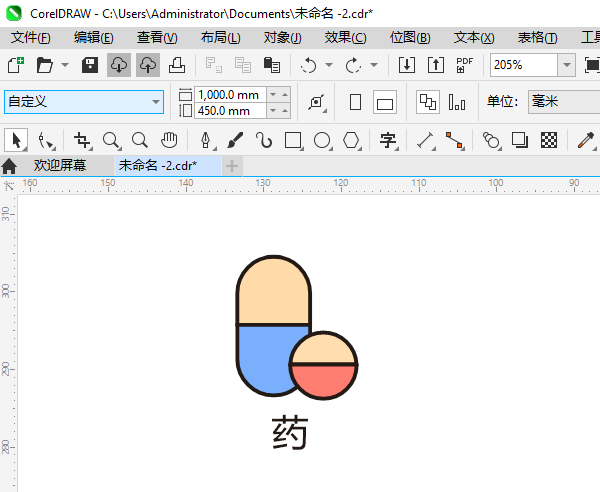Click the Paste clipboard icon

tap(272, 65)
